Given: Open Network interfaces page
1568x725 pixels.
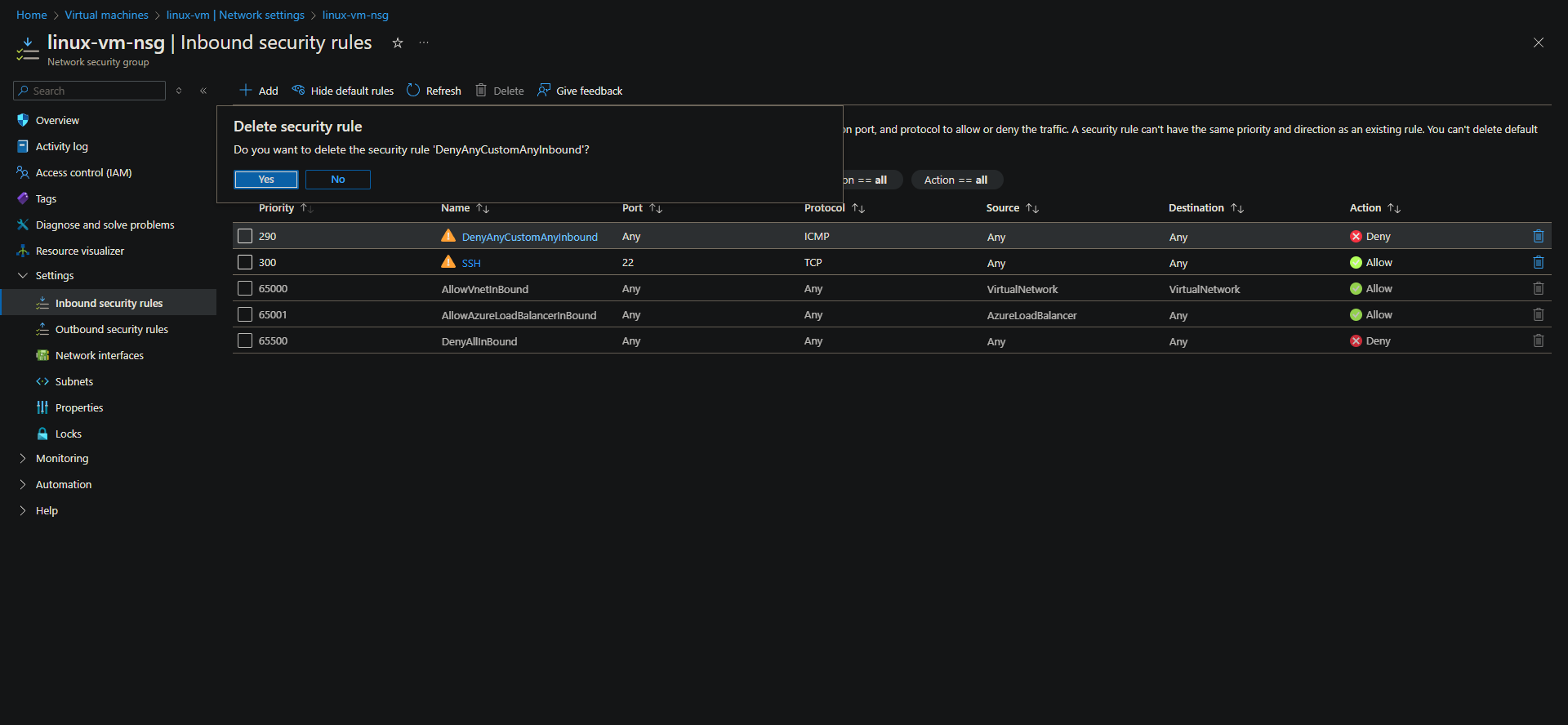Looking at the screenshot, I should [100, 356].
